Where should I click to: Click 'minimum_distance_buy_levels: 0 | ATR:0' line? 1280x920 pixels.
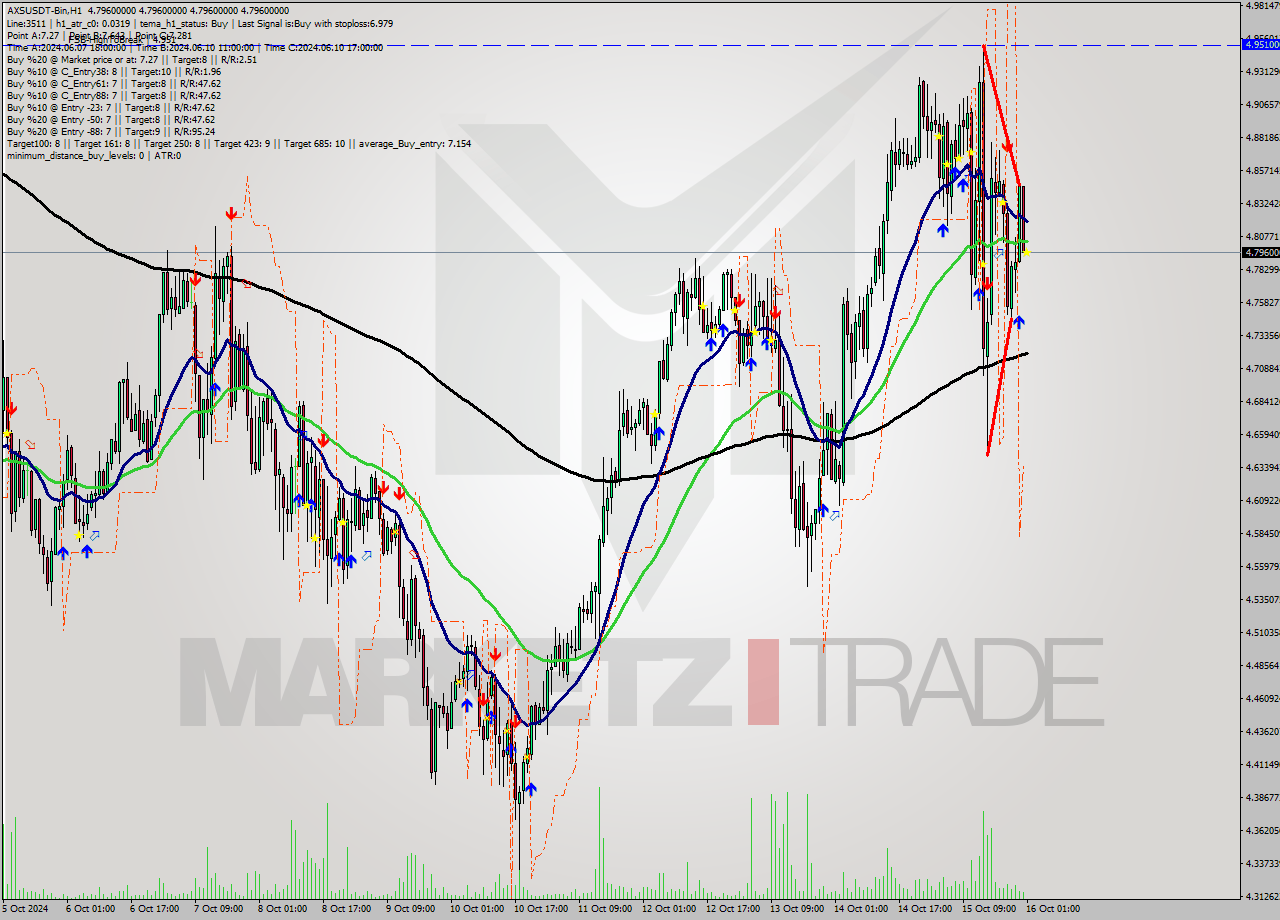93,156
